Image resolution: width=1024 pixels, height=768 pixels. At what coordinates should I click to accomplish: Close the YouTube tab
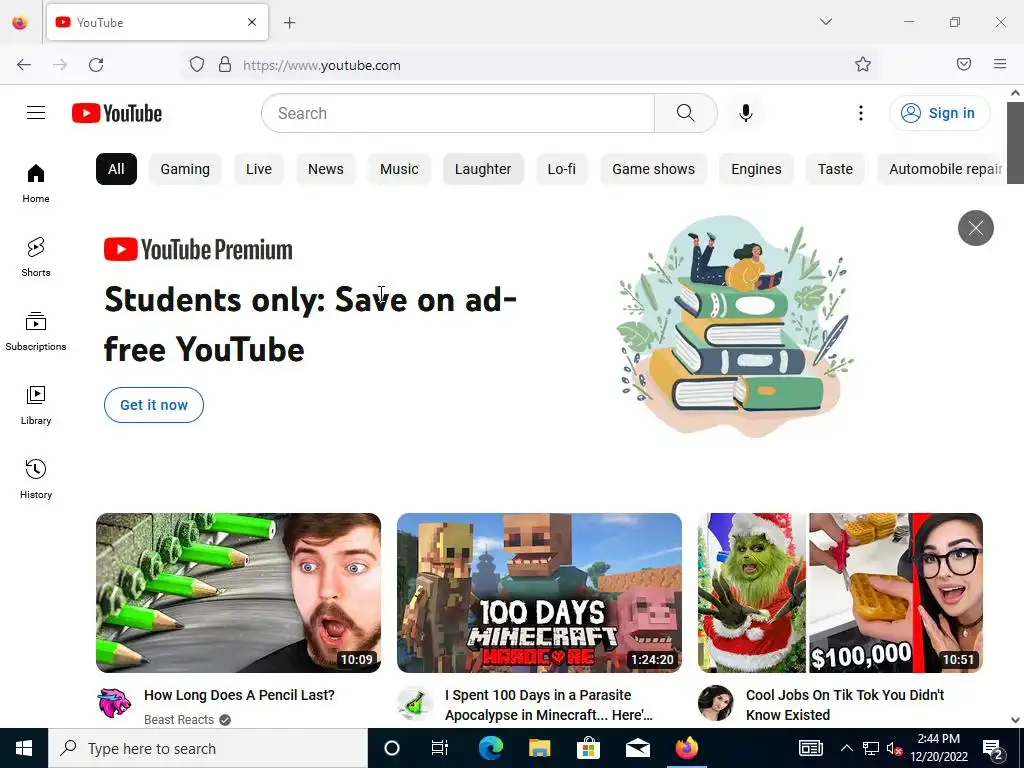pos(252,22)
